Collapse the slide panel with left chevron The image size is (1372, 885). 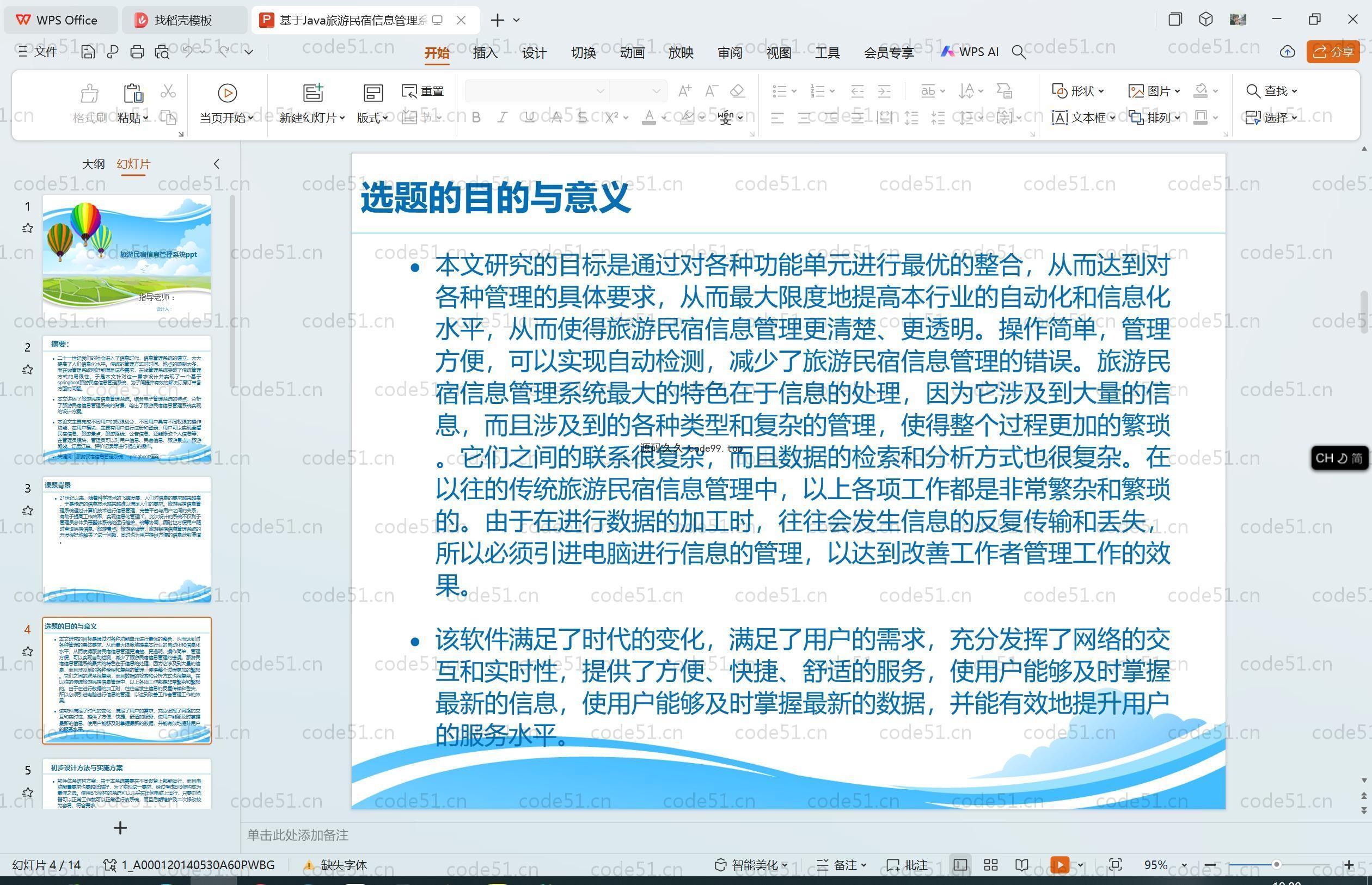(217, 164)
